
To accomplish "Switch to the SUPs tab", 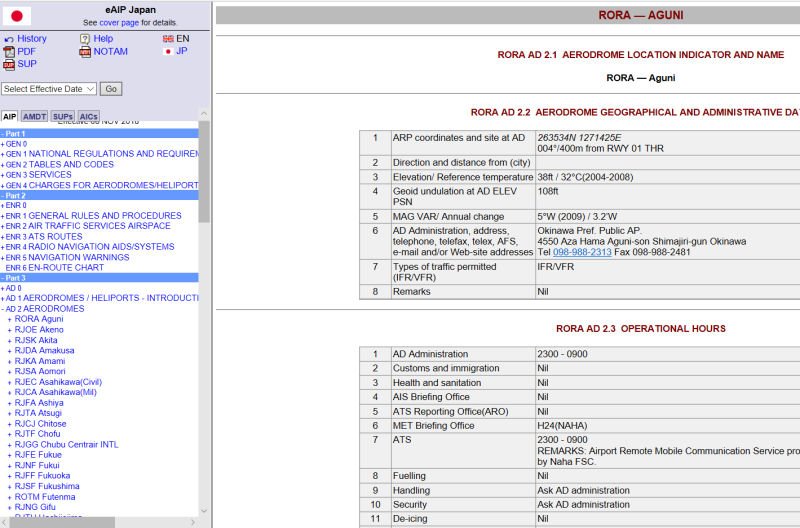I will 63,116.
